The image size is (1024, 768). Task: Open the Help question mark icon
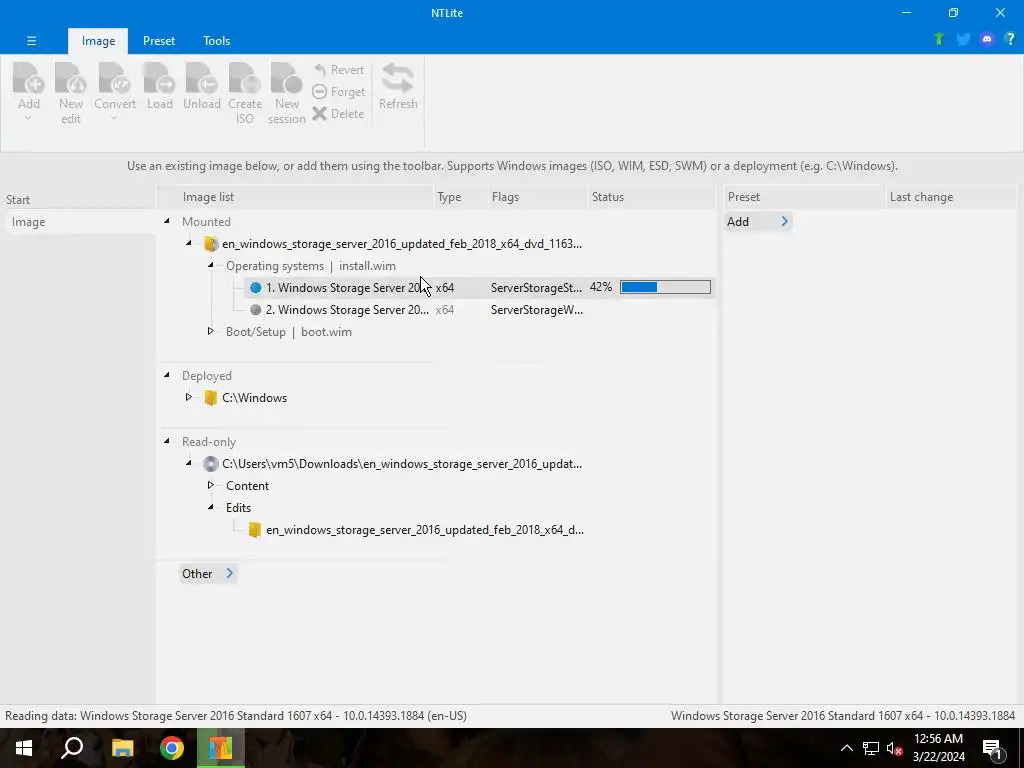1010,39
